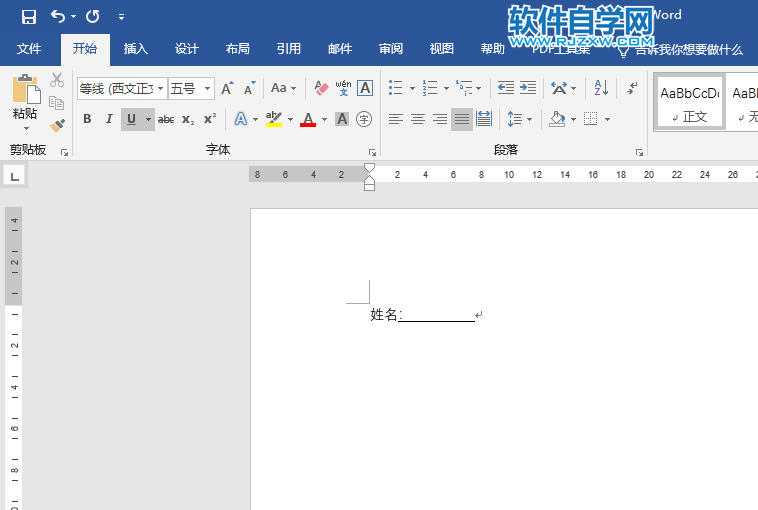The height and width of the screenshot is (510, 758).
Task: Toggle underline on selected text
Action: pos(131,119)
